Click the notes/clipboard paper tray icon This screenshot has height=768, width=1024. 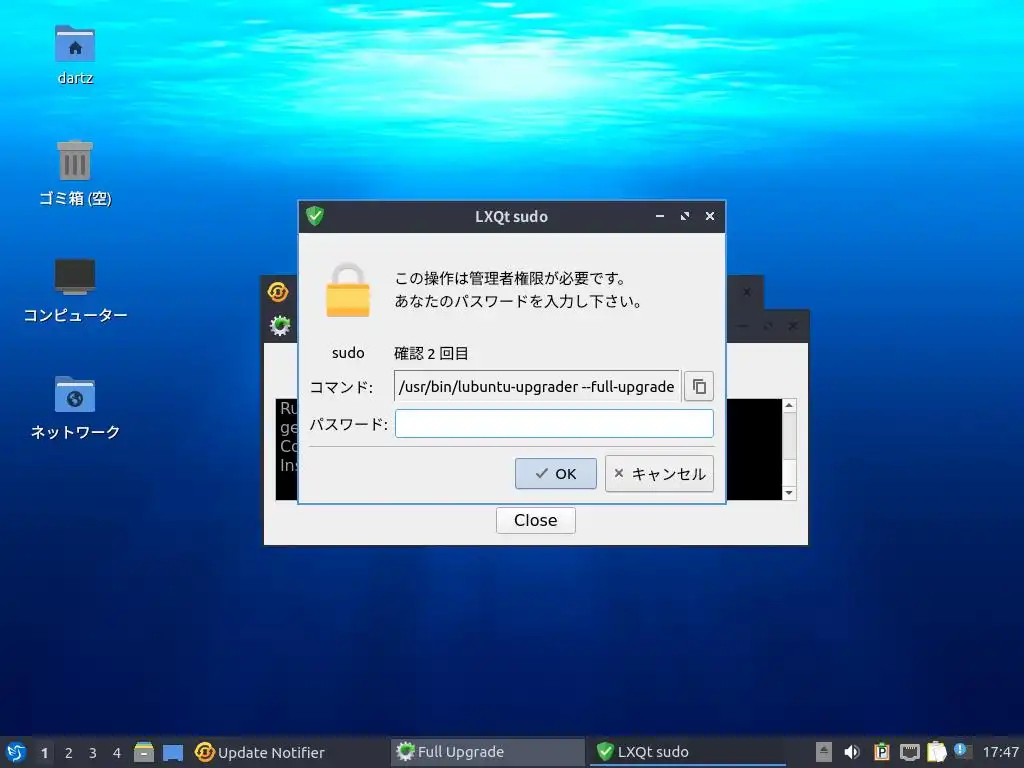(936, 752)
